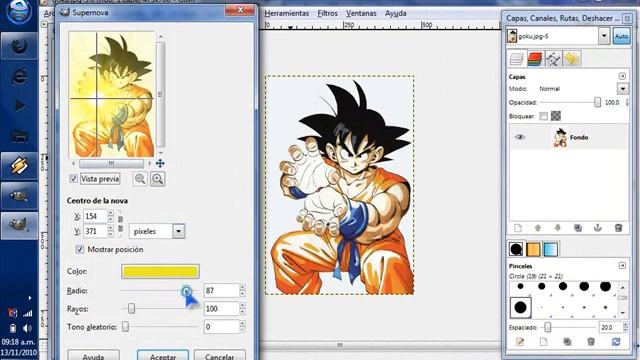Open the pixeles unit dropdown
Screen dimensions: 640x360
tap(157, 231)
